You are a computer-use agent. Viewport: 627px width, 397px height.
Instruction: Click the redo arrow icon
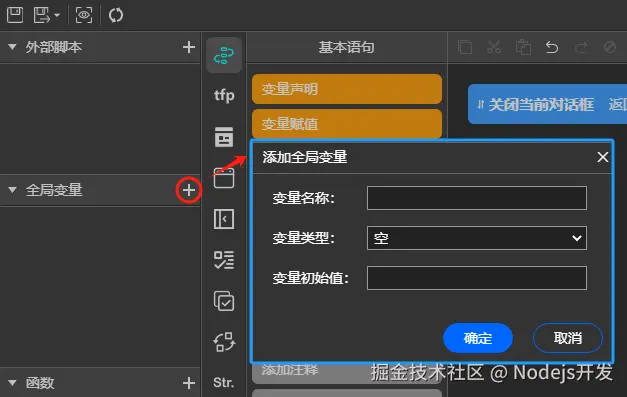pos(581,47)
